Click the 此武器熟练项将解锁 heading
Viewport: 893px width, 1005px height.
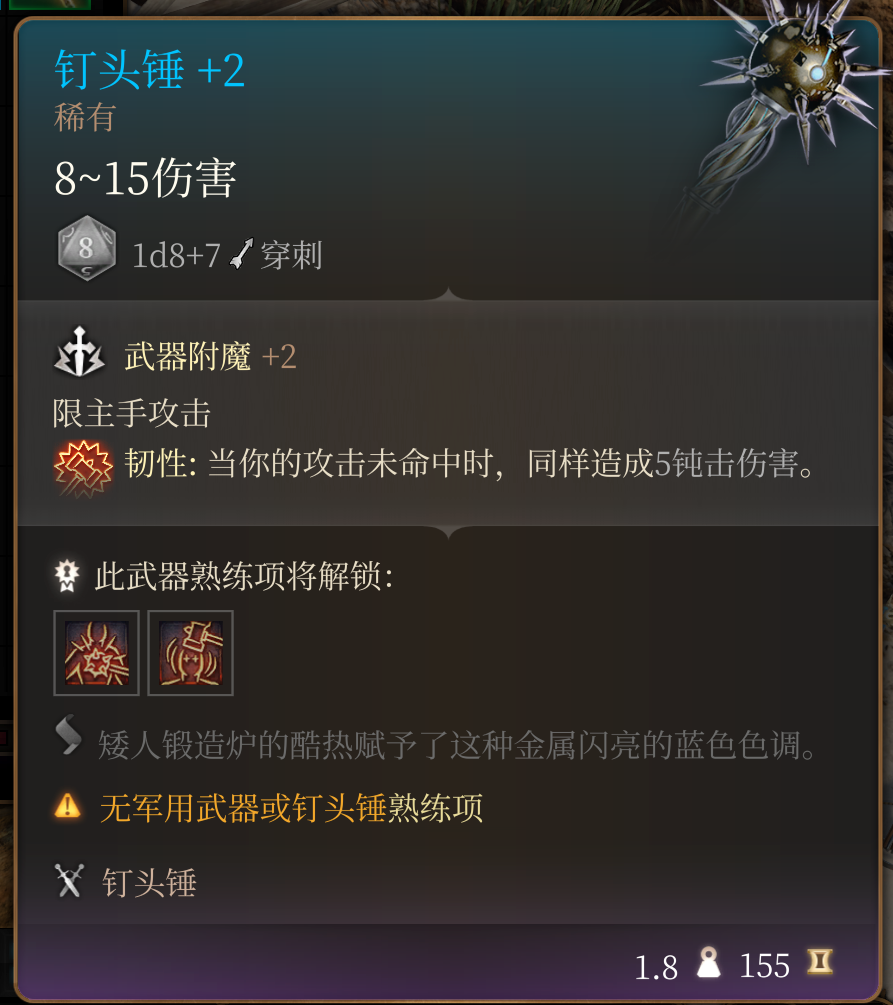point(244,576)
